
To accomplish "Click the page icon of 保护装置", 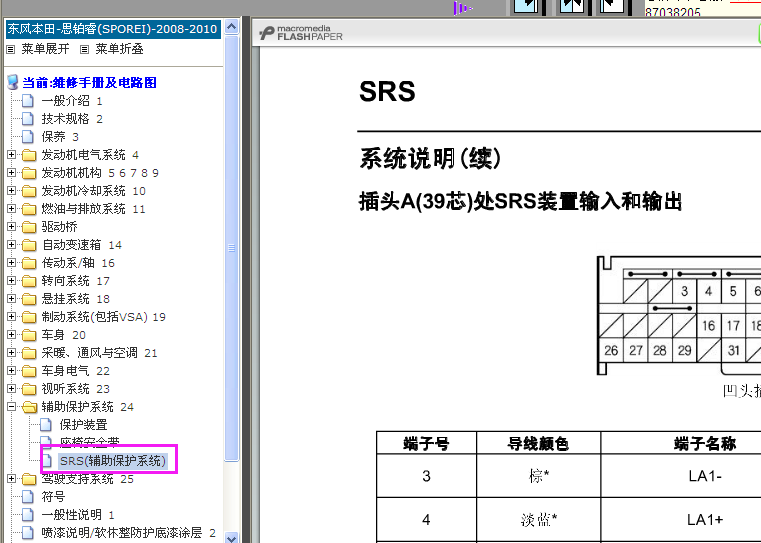I will 46,425.
